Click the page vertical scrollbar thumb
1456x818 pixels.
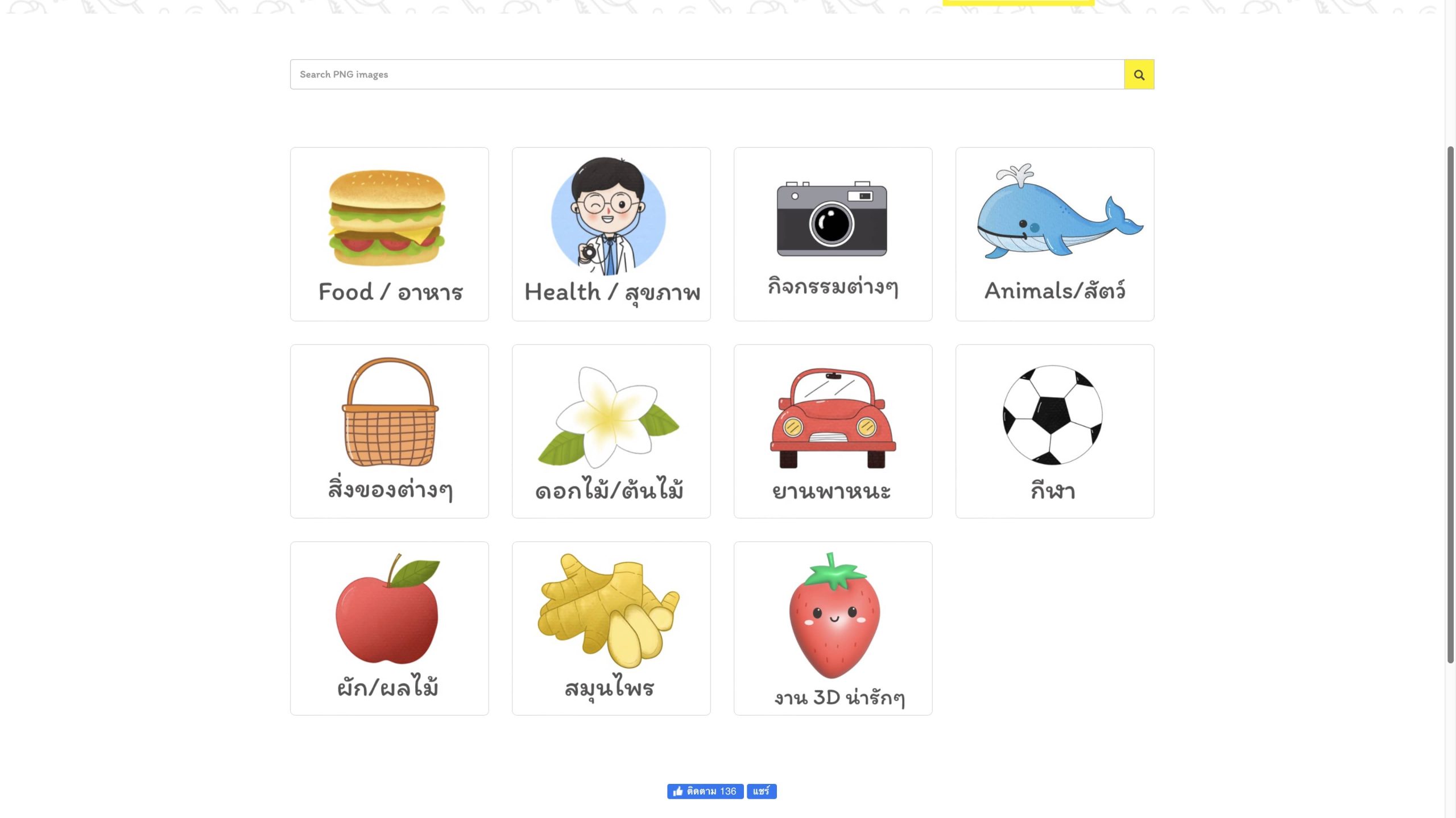click(x=1450, y=404)
